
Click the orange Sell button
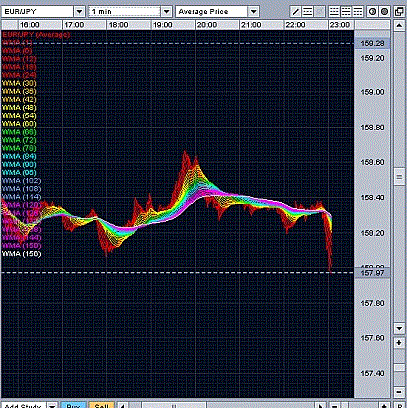point(102,405)
